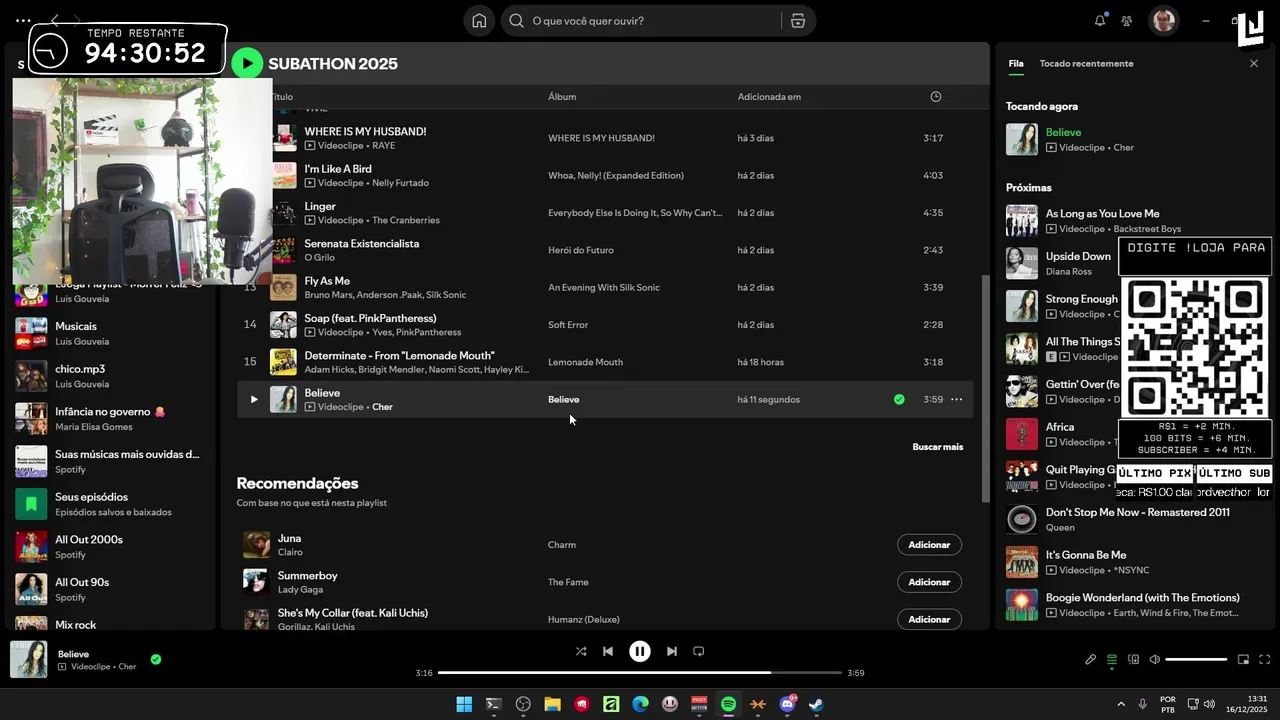Open File Explorer from taskbar
The height and width of the screenshot is (720, 1280).
pos(552,704)
